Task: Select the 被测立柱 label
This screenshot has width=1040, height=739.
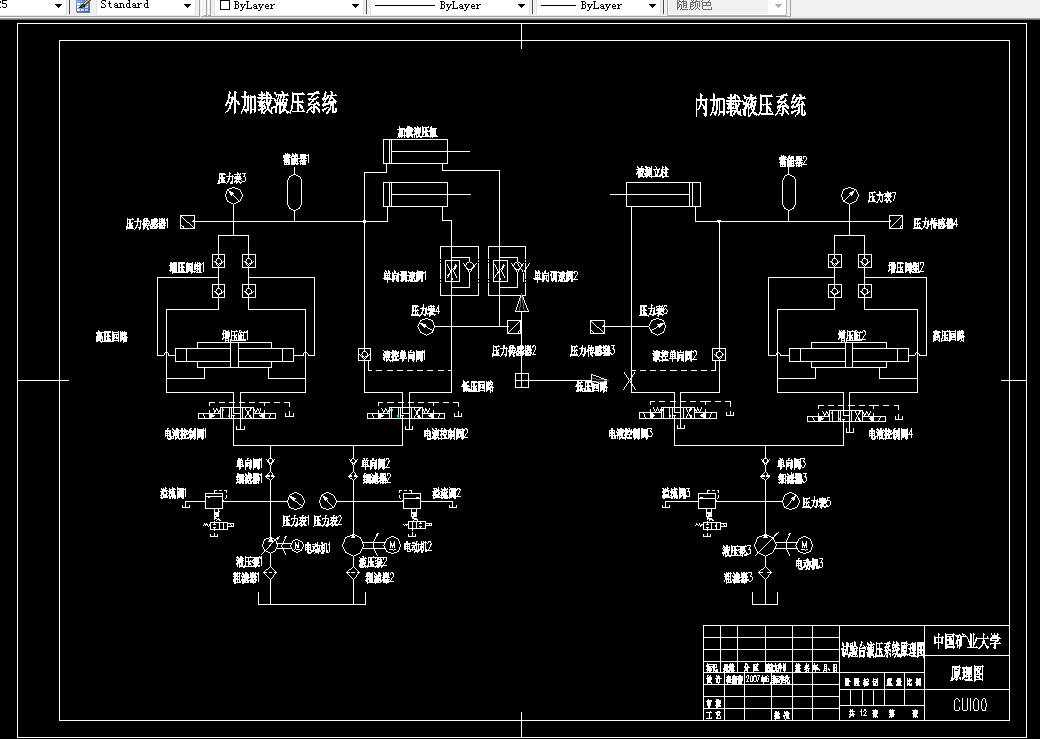Action: 653,172
